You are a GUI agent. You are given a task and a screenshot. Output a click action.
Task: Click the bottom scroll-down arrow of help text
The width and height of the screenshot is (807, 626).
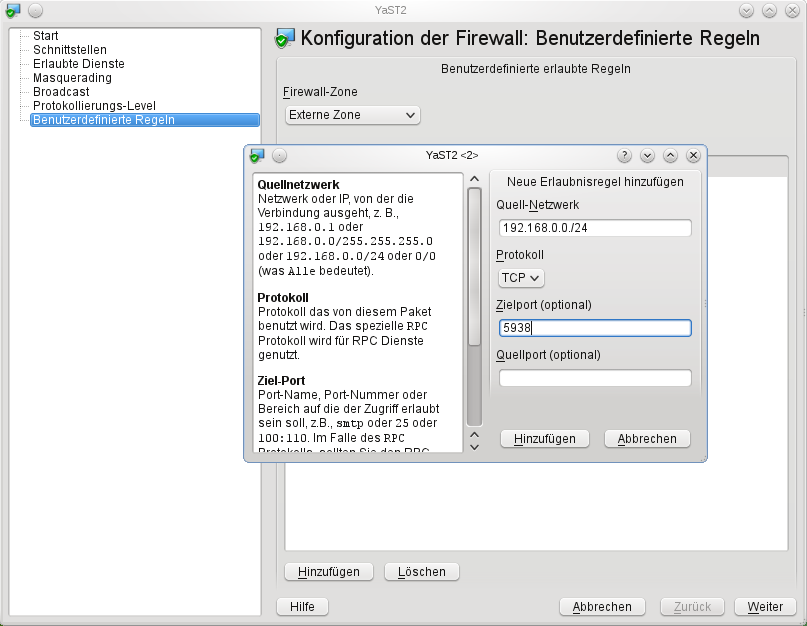pyautogui.click(x=475, y=446)
